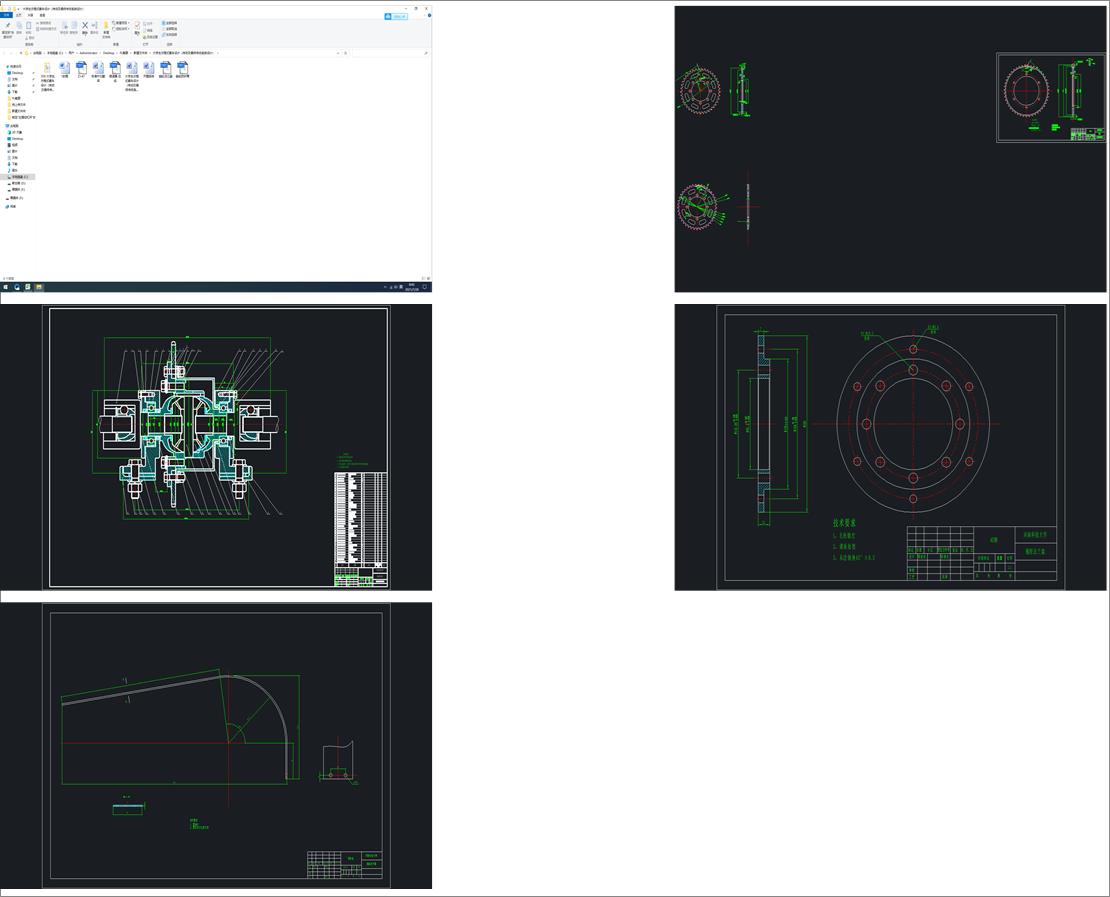Switch to large icons view in status bar

[428, 278]
